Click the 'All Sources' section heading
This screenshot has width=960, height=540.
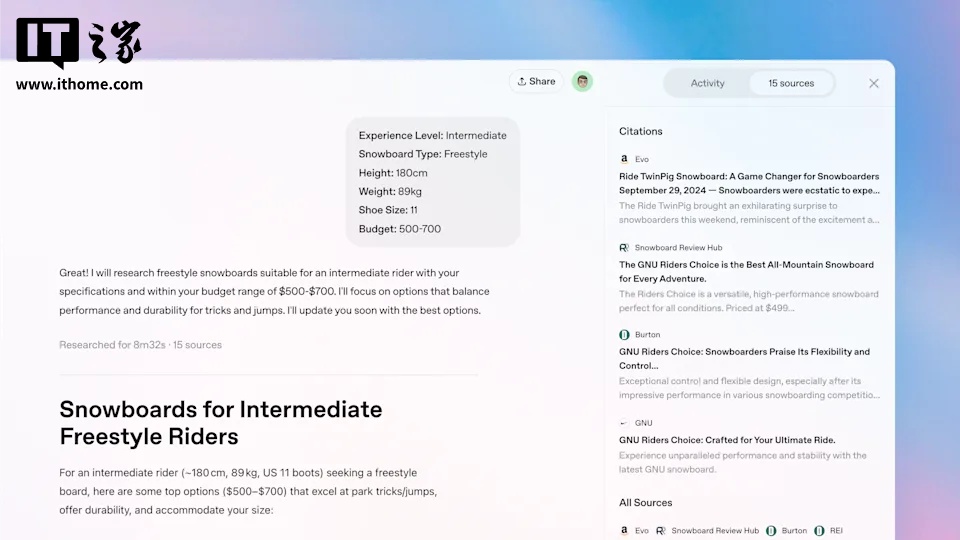point(645,503)
